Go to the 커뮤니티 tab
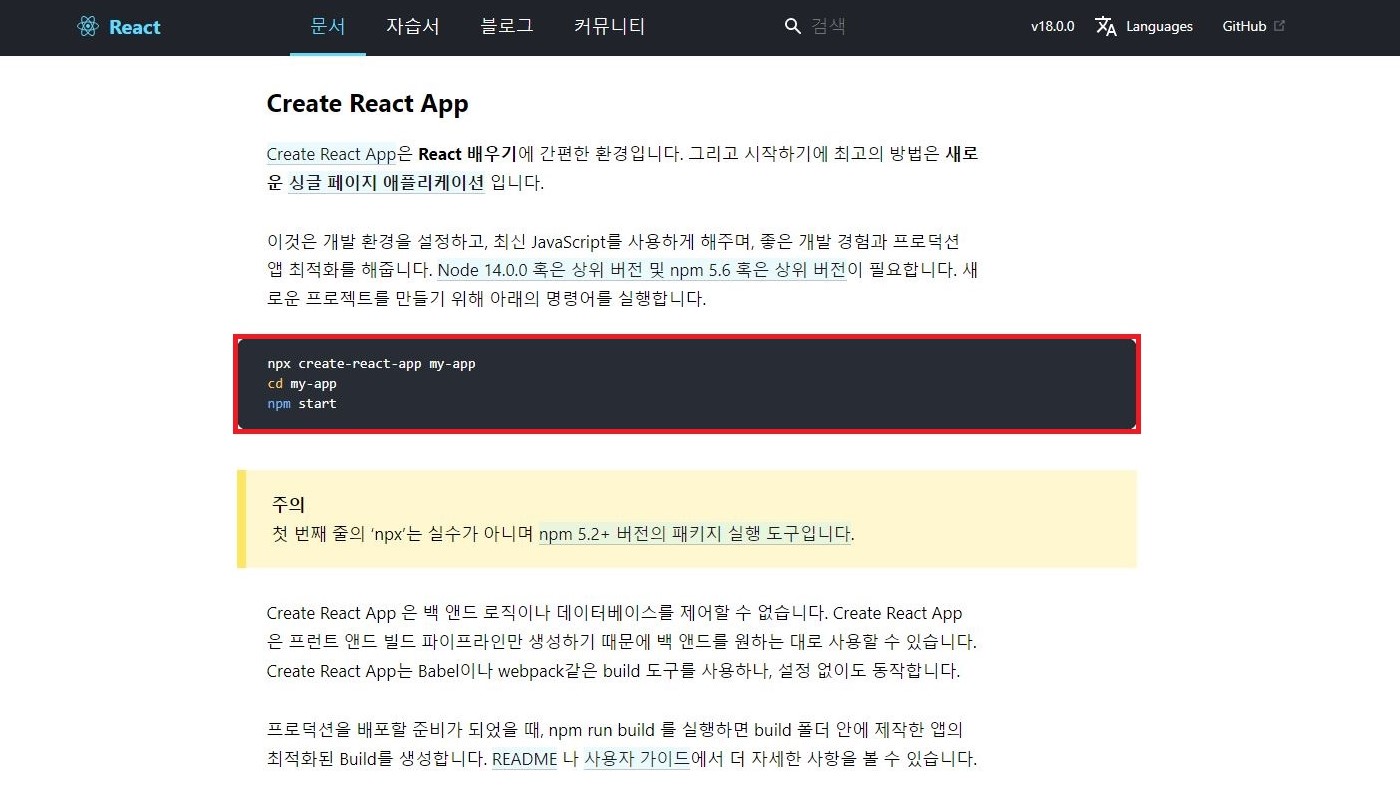 click(610, 27)
